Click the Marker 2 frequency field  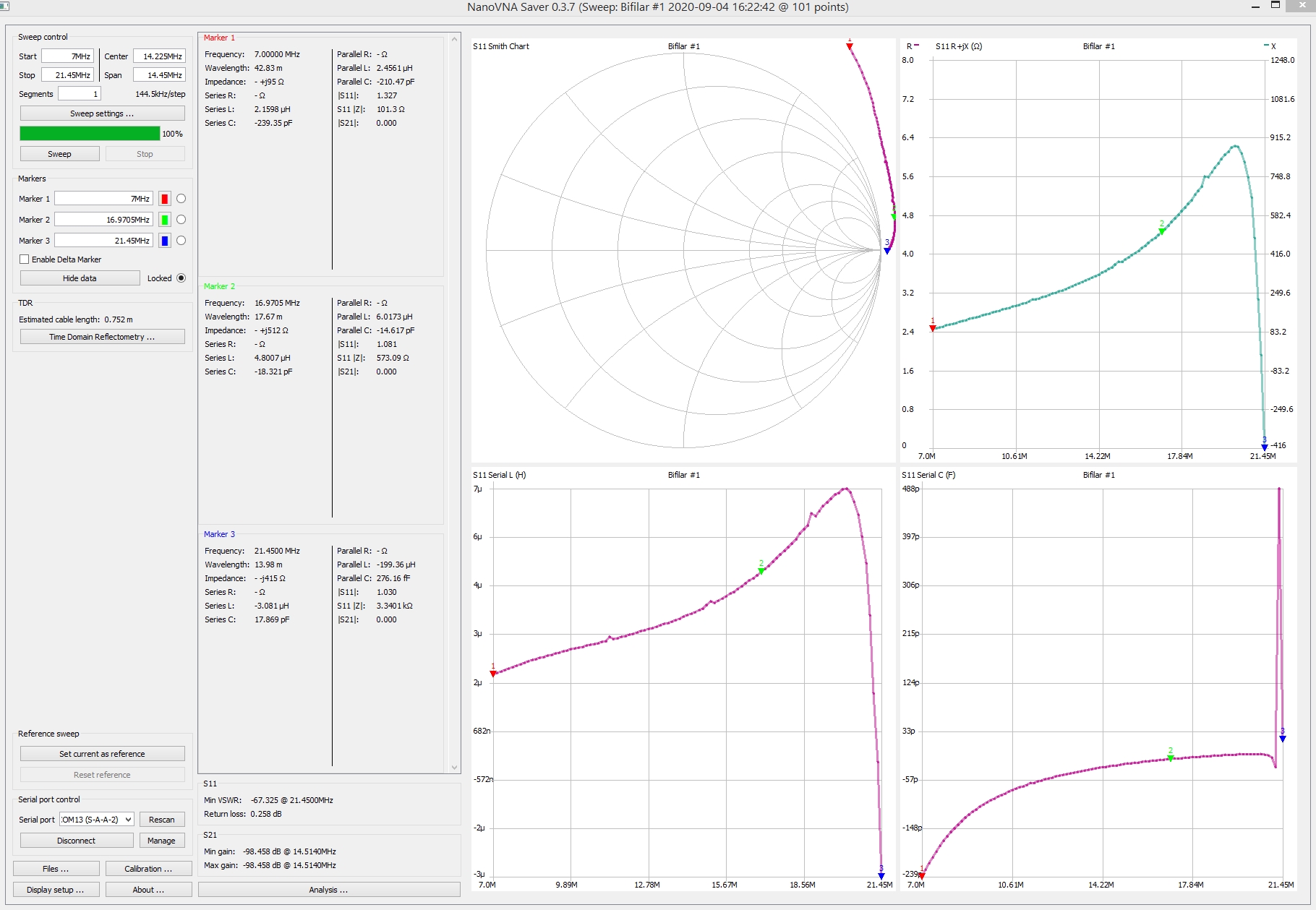pos(103,220)
